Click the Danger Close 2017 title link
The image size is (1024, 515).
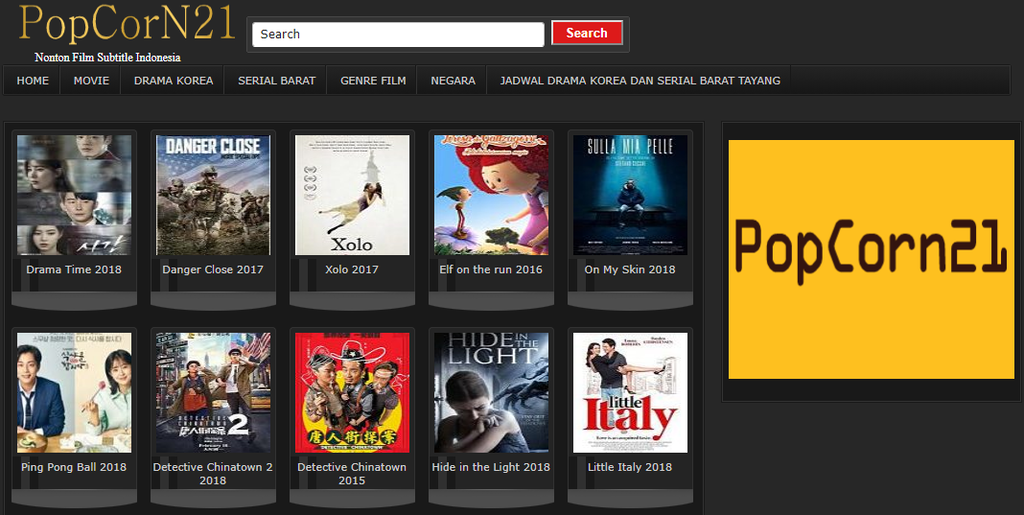coord(213,270)
